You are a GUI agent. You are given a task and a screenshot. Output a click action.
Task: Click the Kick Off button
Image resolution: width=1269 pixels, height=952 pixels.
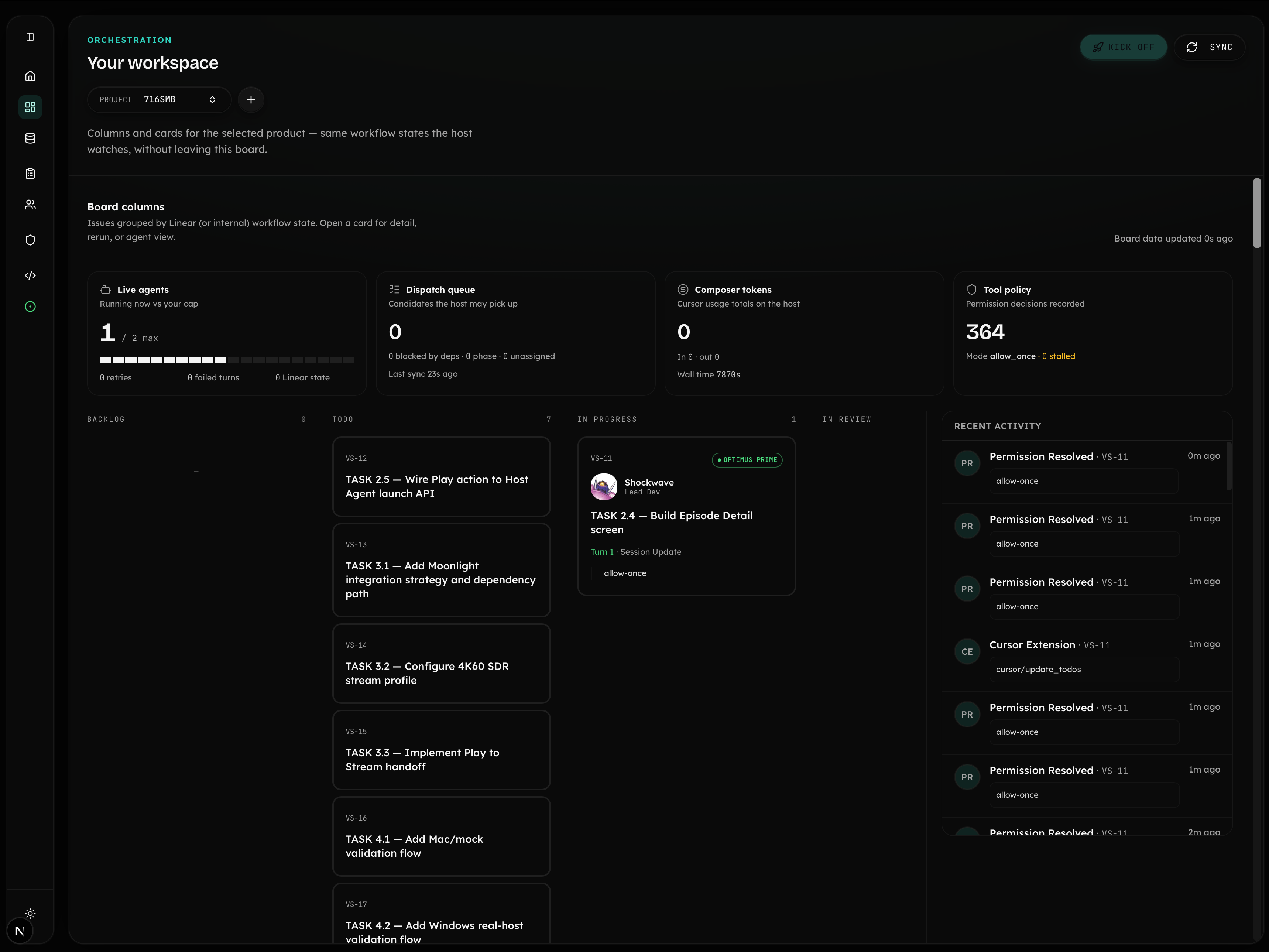click(x=1123, y=47)
